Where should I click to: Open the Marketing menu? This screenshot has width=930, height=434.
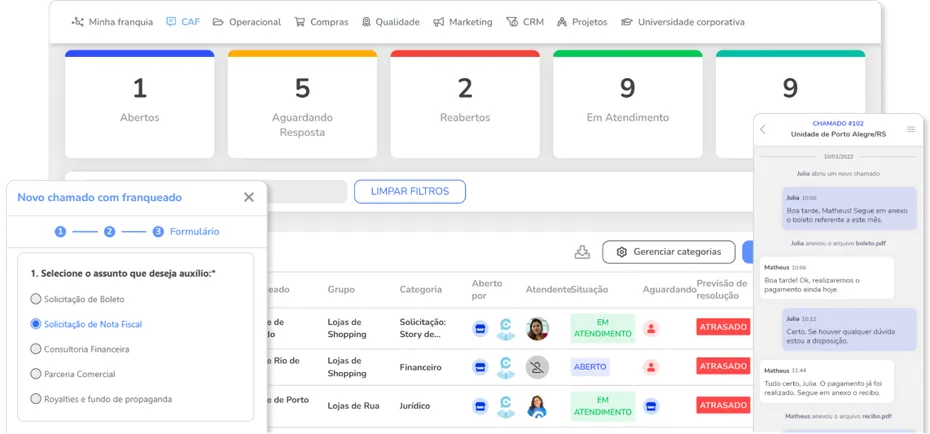click(x=463, y=22)
